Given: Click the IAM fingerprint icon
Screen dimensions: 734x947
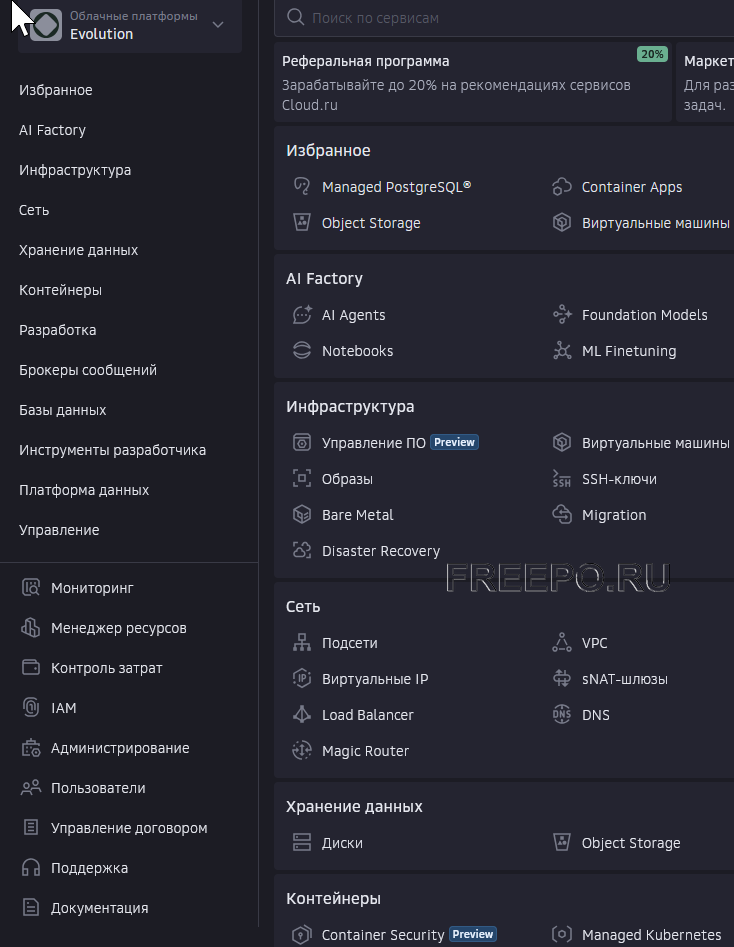Looking at the screenshot, I should [x=31, y=707].
